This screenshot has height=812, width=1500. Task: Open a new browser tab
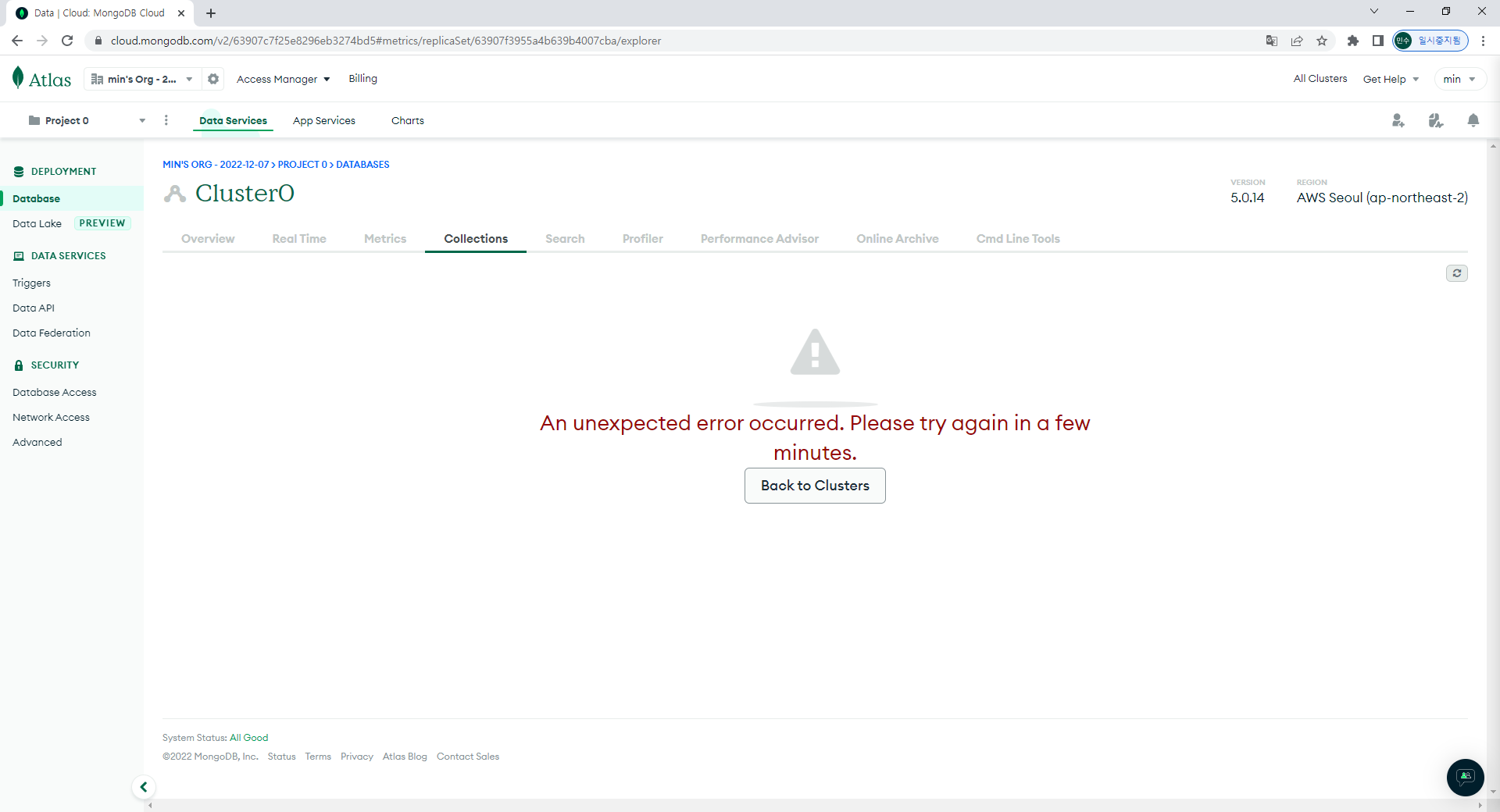click(x=211, y=13)
